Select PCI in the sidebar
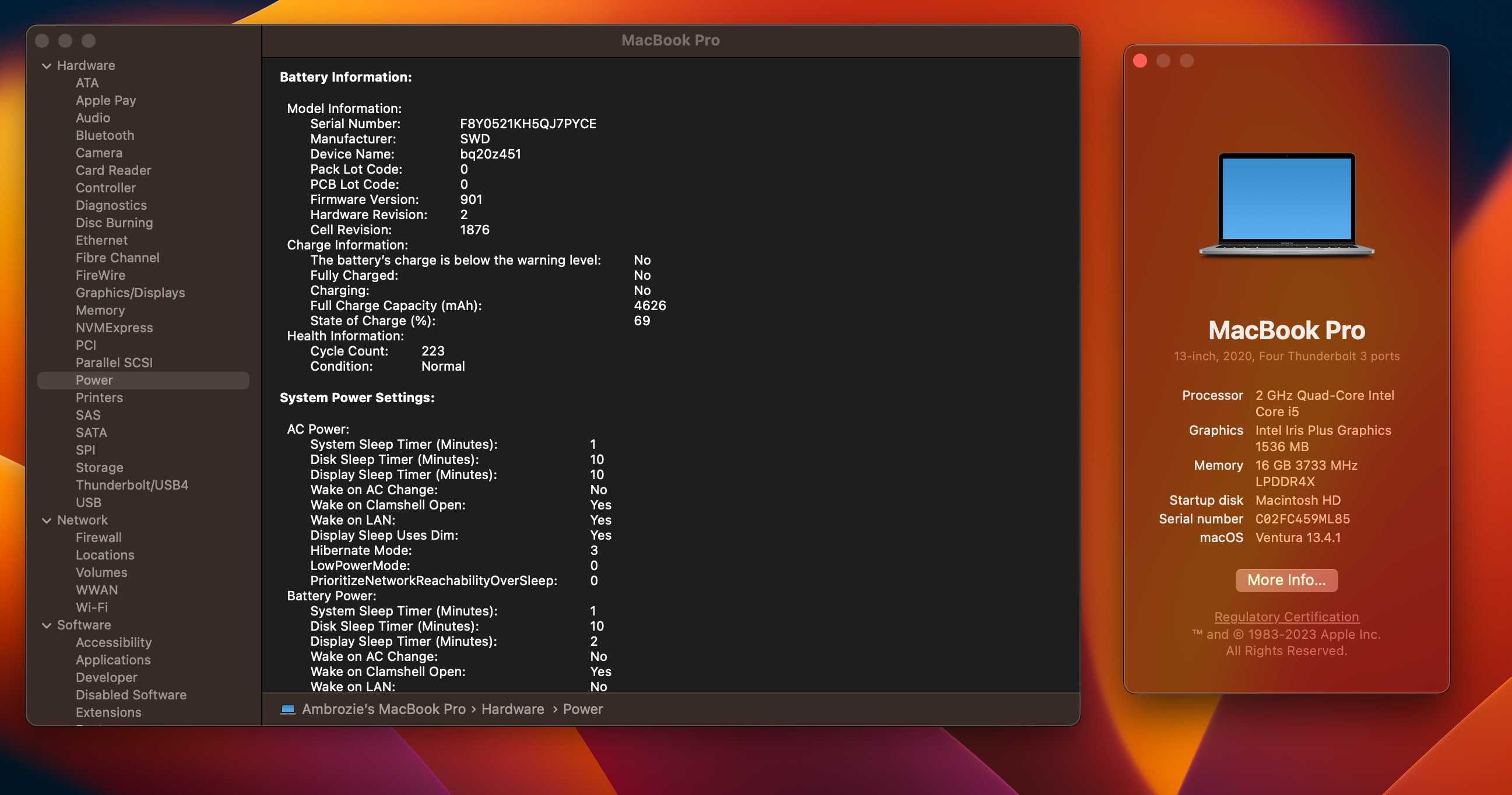The width and height of the screenshot is (1512, 795). [x=86, y=346]
